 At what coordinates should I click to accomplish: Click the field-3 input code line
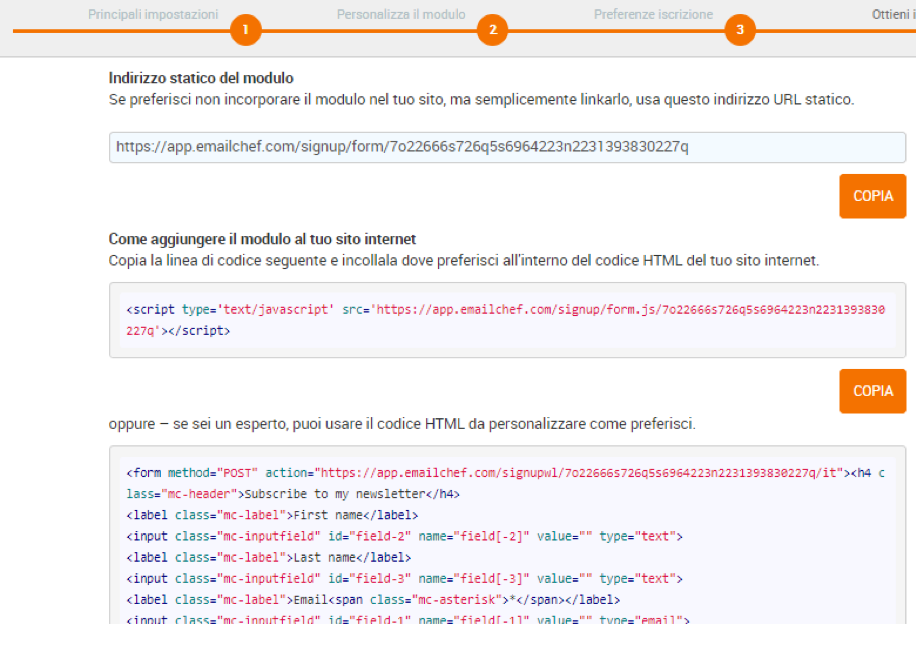click(404, 578)
